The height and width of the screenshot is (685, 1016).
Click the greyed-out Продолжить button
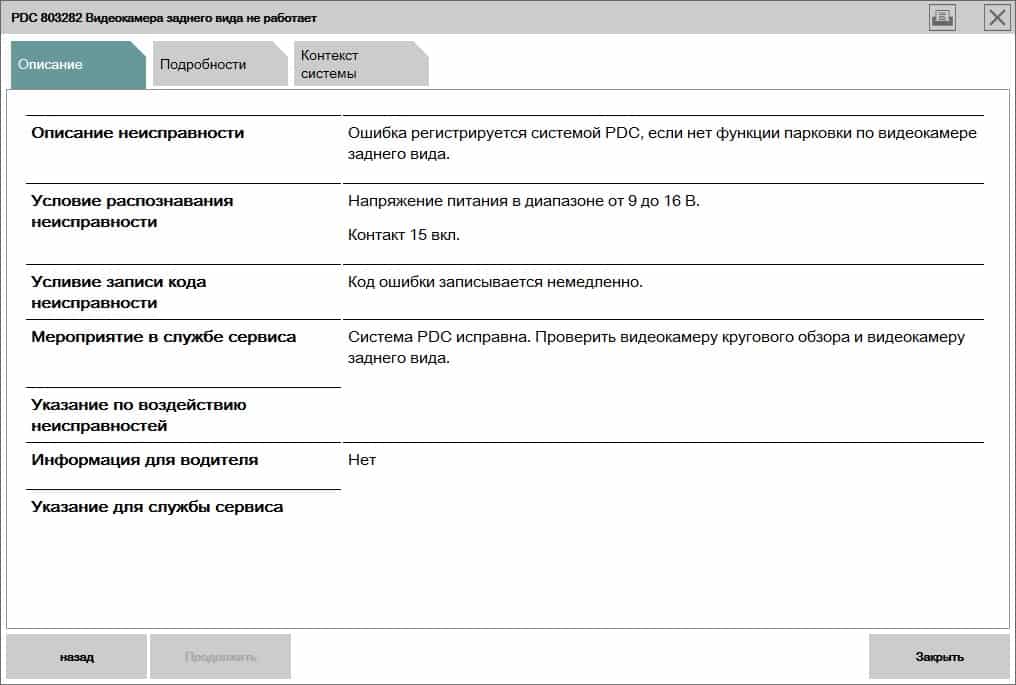point(220,656)
